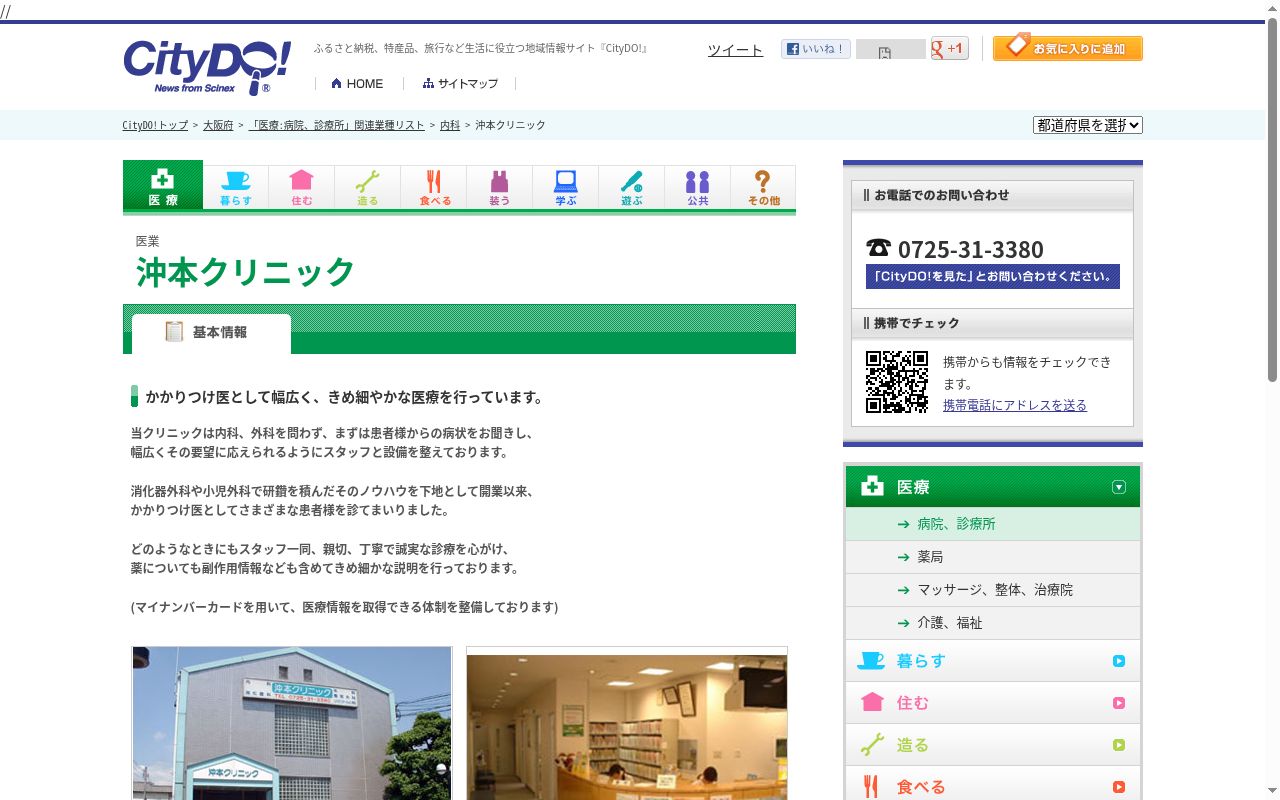
Task: Select the 暮らす coffee cup icon
Action: pyautogui.click(x=236, y=188)
